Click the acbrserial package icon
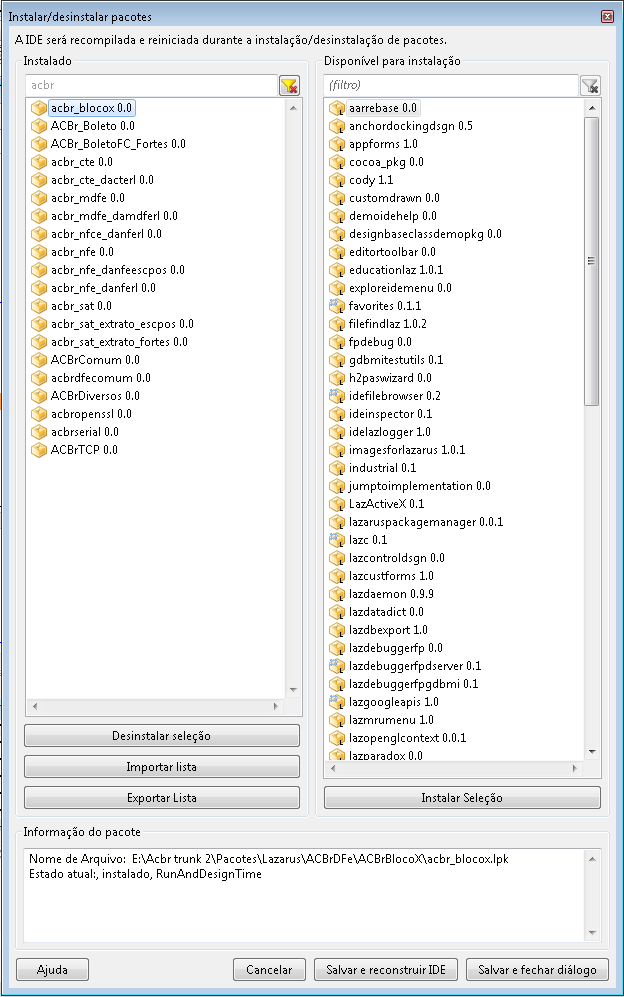The height and width of the screenshot is (997, 624). pos(39,432)
